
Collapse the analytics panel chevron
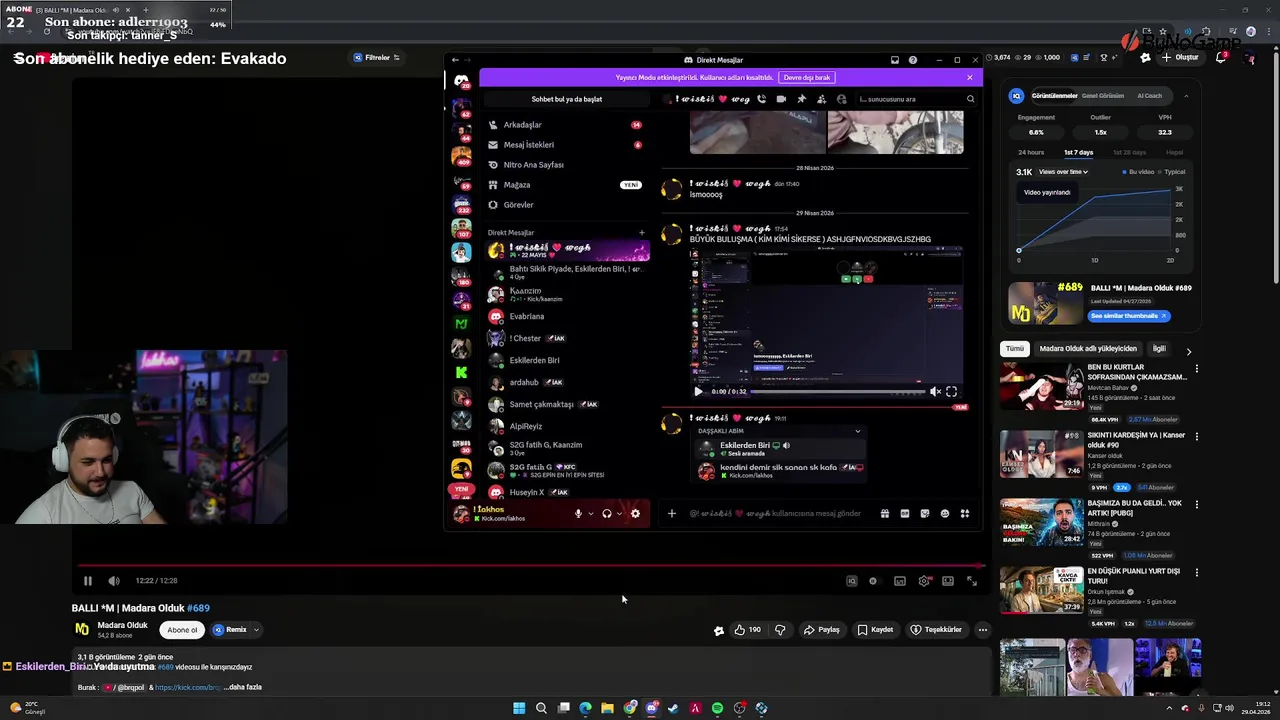click(x=1186, y=96)
